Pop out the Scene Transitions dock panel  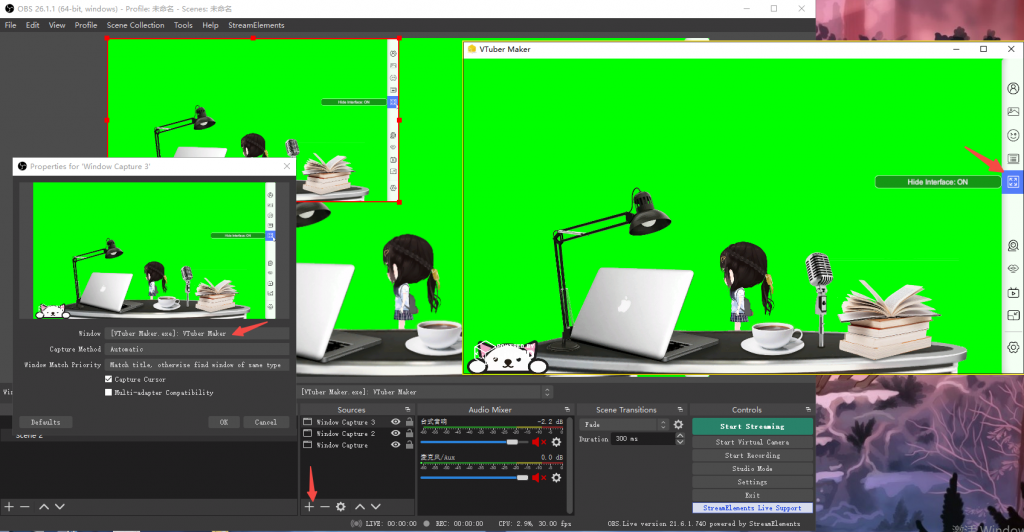coord(680,410)
